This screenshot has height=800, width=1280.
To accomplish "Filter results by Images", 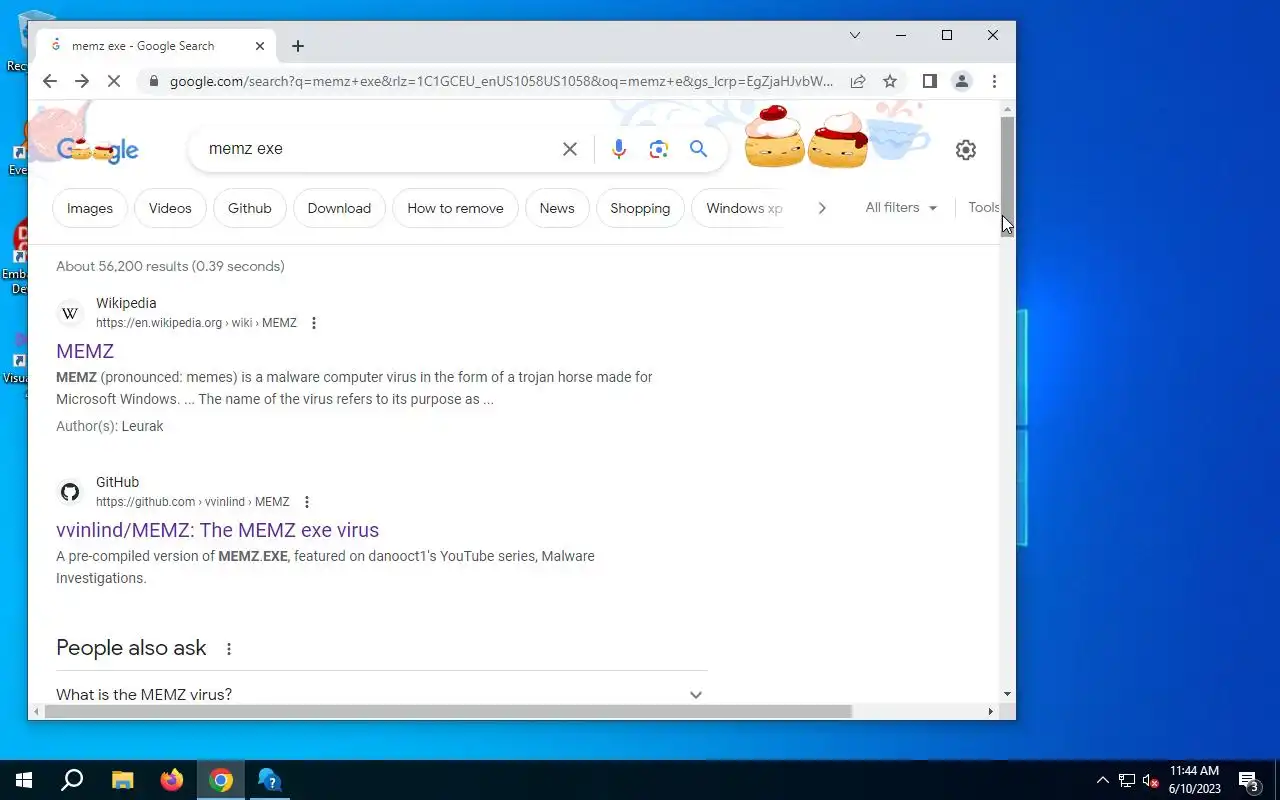I will (90, 208).
